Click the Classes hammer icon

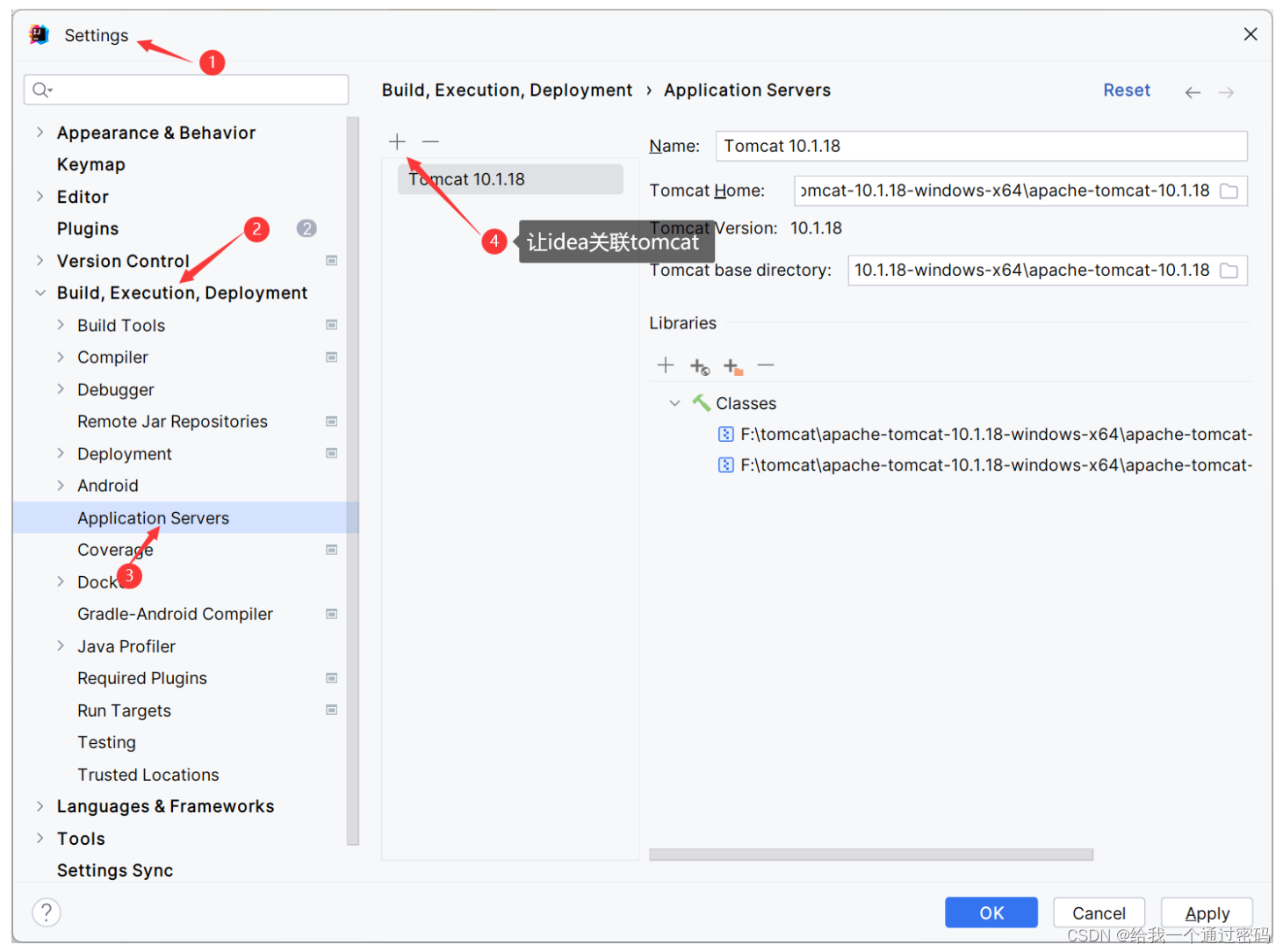click(x=701, y=403)
